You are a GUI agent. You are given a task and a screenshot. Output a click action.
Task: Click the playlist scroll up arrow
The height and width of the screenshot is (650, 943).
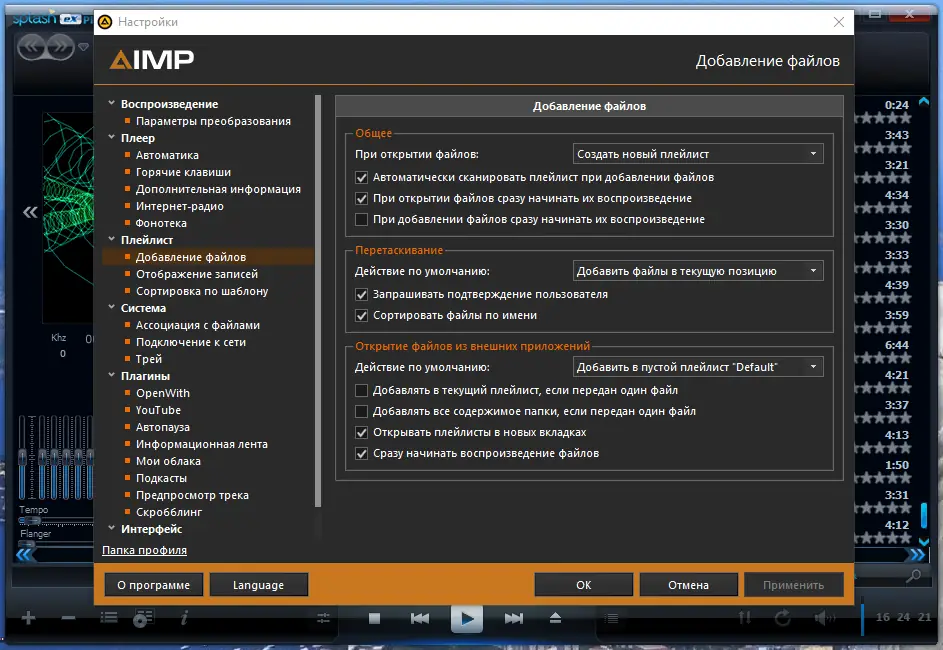[x=924, y=102]
